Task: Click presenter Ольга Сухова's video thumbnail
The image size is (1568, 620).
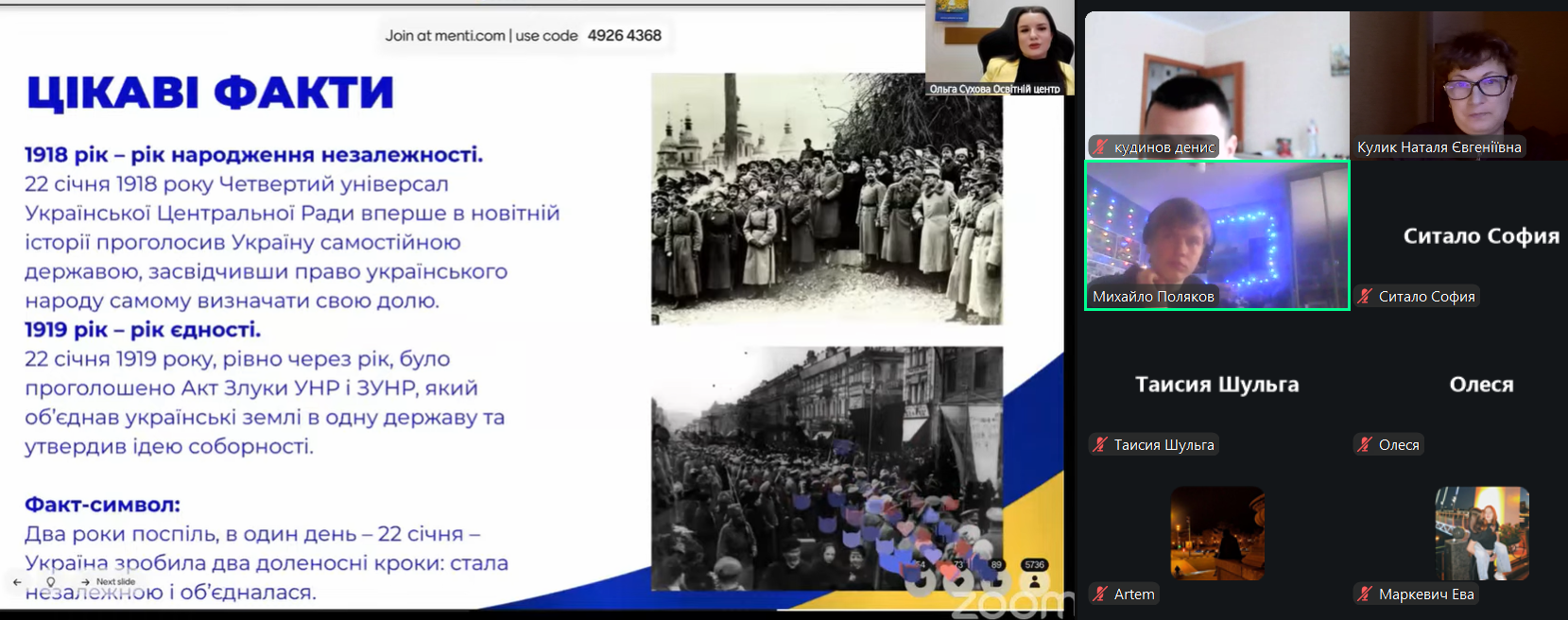Action: tap(999, 45)
